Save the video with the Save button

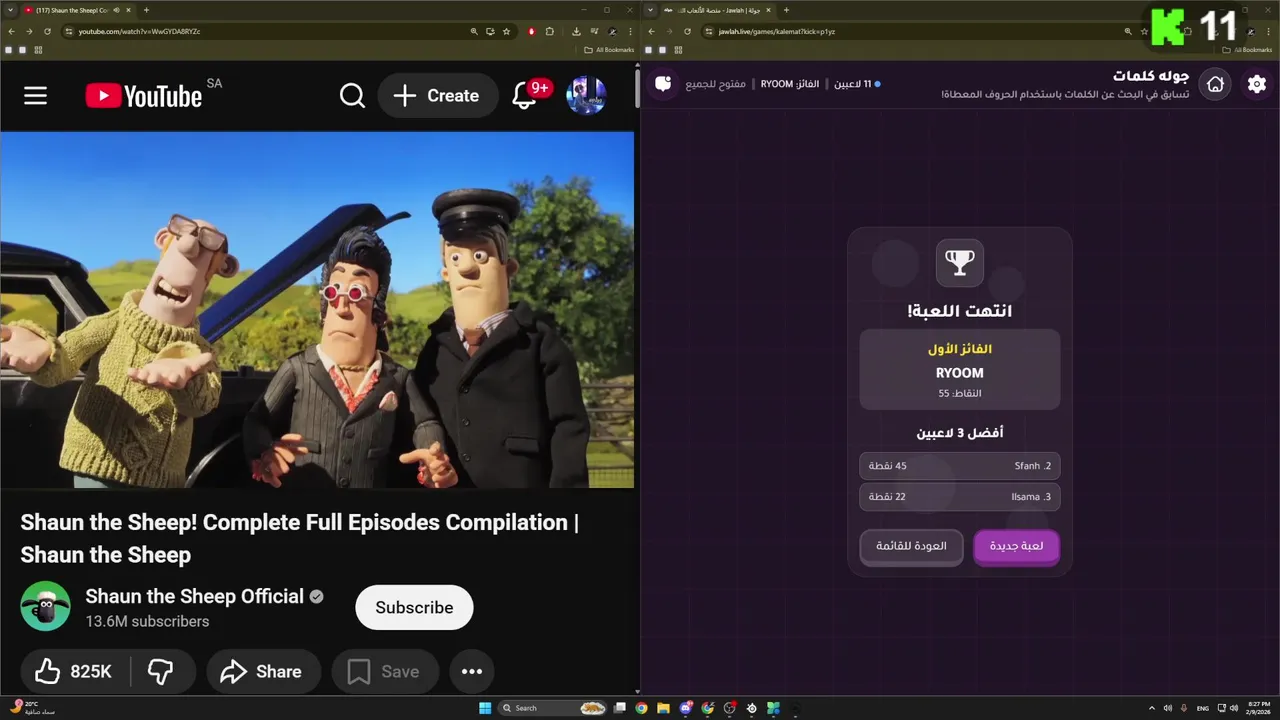click(385, 671)
